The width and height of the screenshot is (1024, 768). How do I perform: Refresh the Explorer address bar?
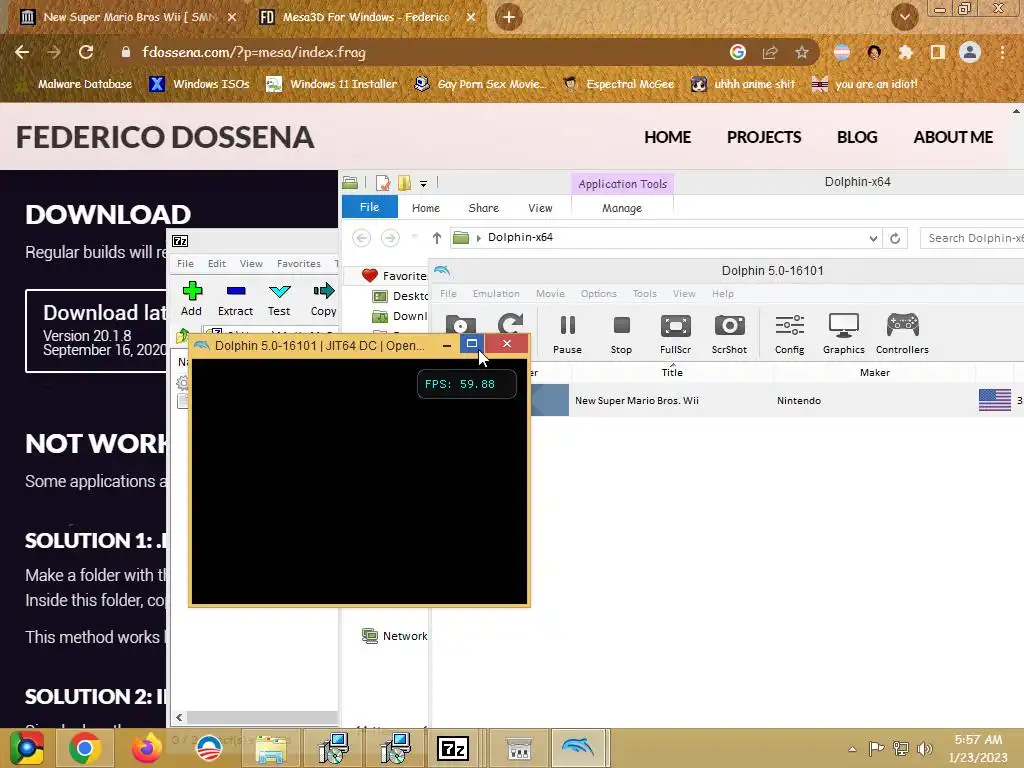(895, 238)
